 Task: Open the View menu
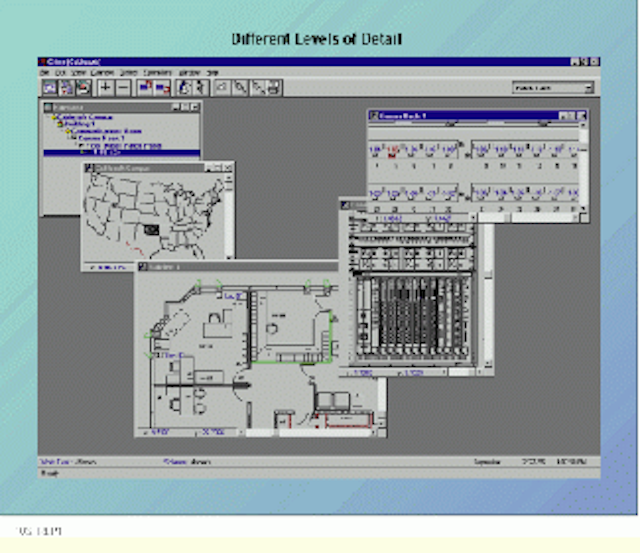pyautogui.click(x=78, y=73)
